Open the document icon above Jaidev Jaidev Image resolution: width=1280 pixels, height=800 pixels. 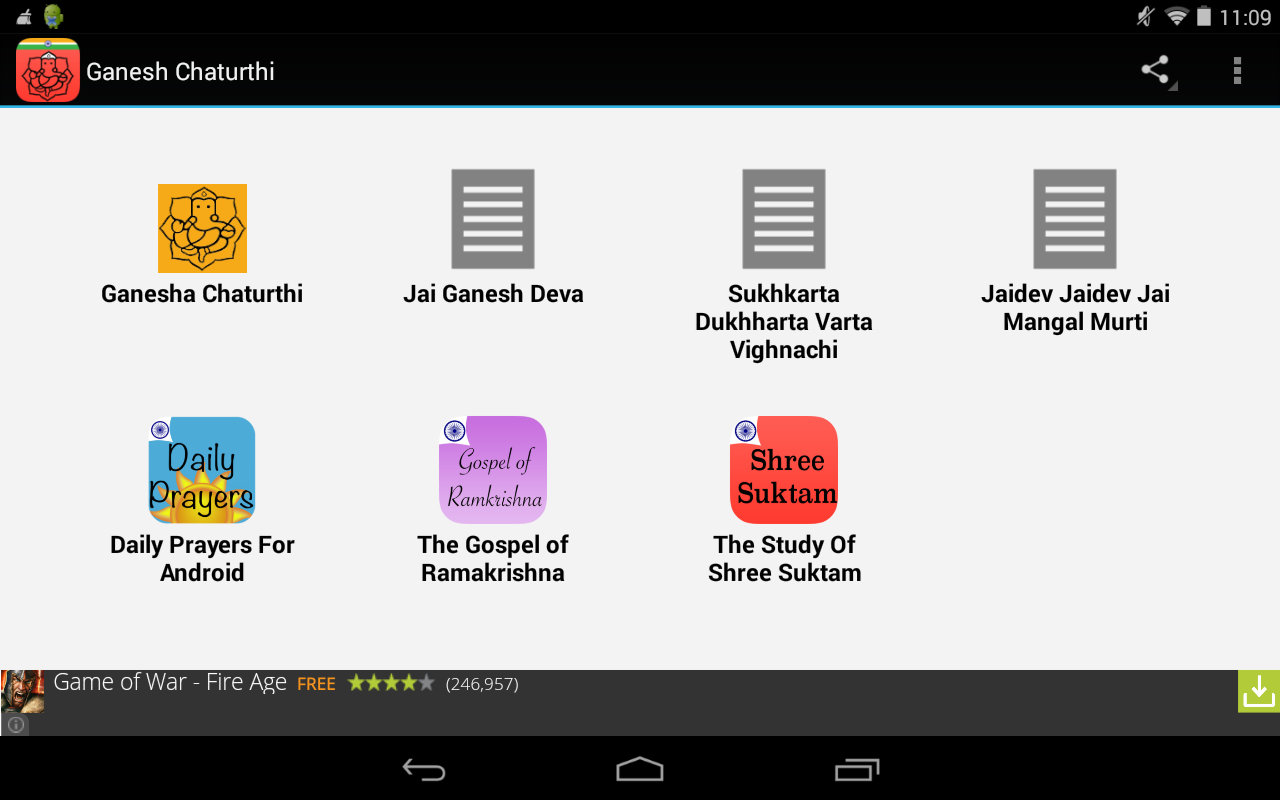[1075, 219]
